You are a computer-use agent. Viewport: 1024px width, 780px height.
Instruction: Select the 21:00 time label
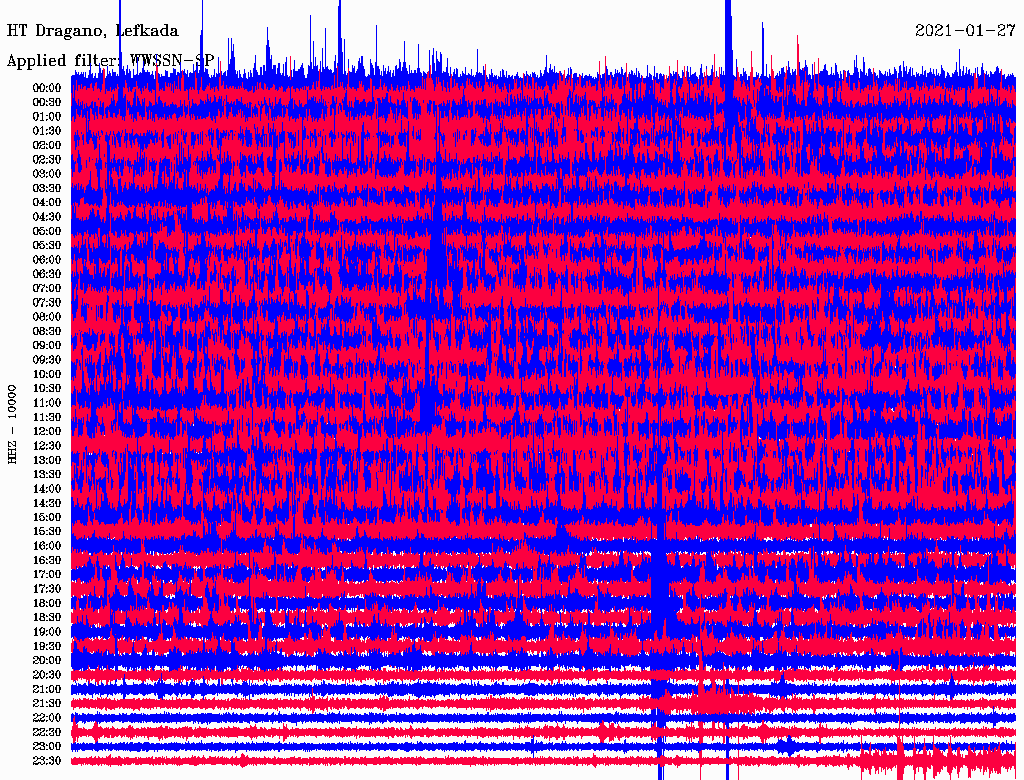[47, 689]
